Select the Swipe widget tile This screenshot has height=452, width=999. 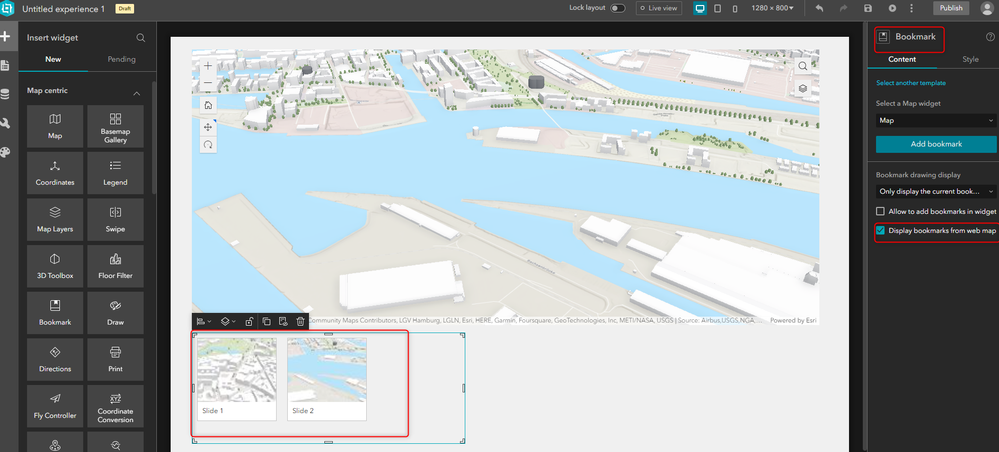[115, 219]
